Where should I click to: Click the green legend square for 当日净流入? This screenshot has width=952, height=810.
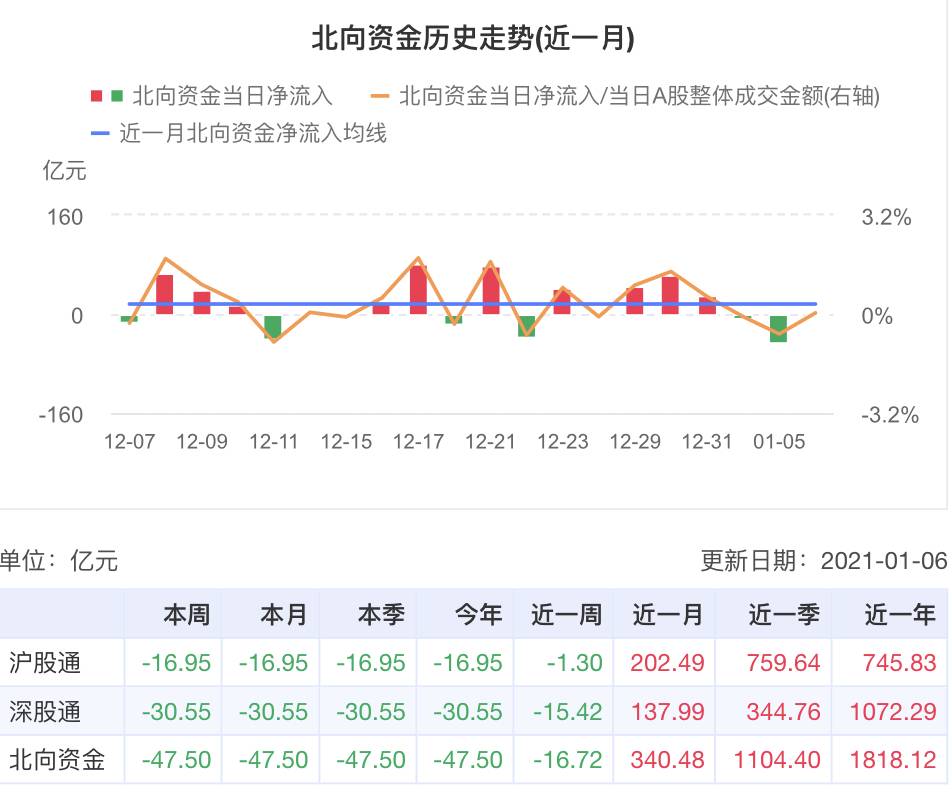pos(117,97)
